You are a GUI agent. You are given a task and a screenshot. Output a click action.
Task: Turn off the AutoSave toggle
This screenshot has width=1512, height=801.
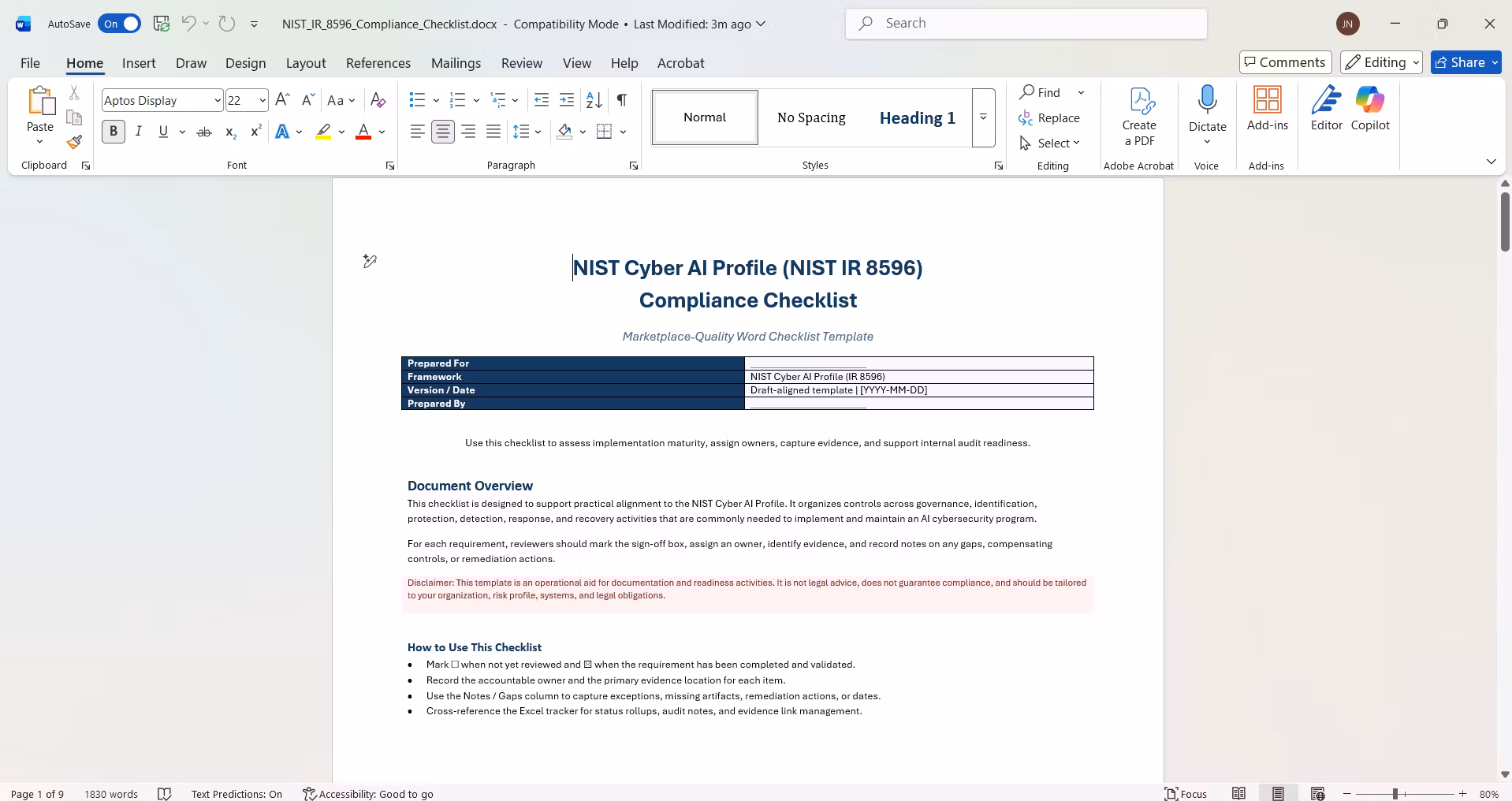tap(120, 24)
